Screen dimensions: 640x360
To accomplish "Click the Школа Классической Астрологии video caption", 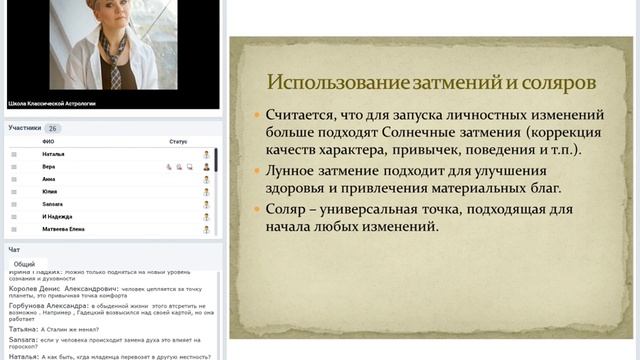I will point(52,104).
